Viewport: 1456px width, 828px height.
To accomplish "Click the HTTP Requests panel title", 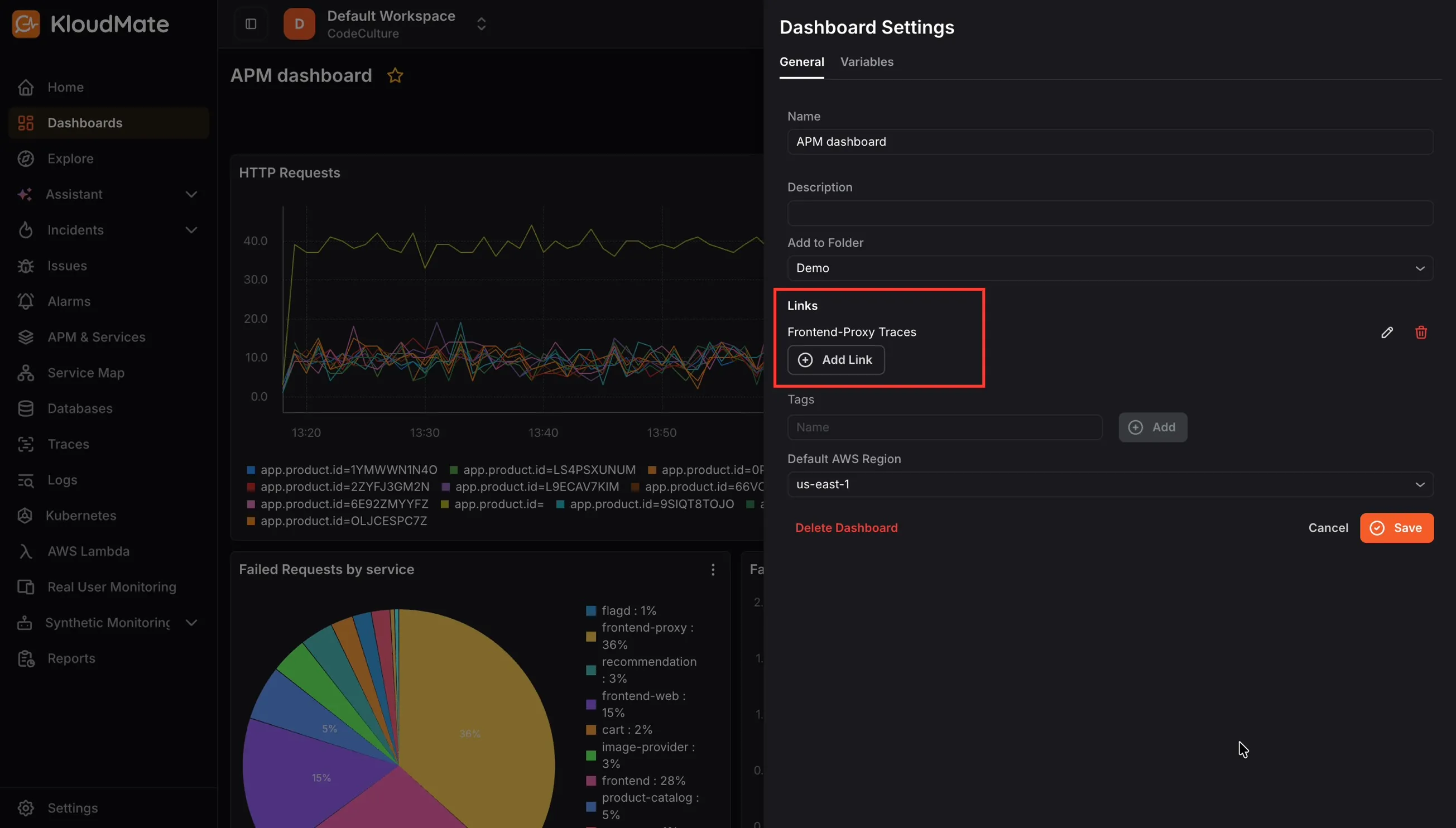I will pos(290,173).
